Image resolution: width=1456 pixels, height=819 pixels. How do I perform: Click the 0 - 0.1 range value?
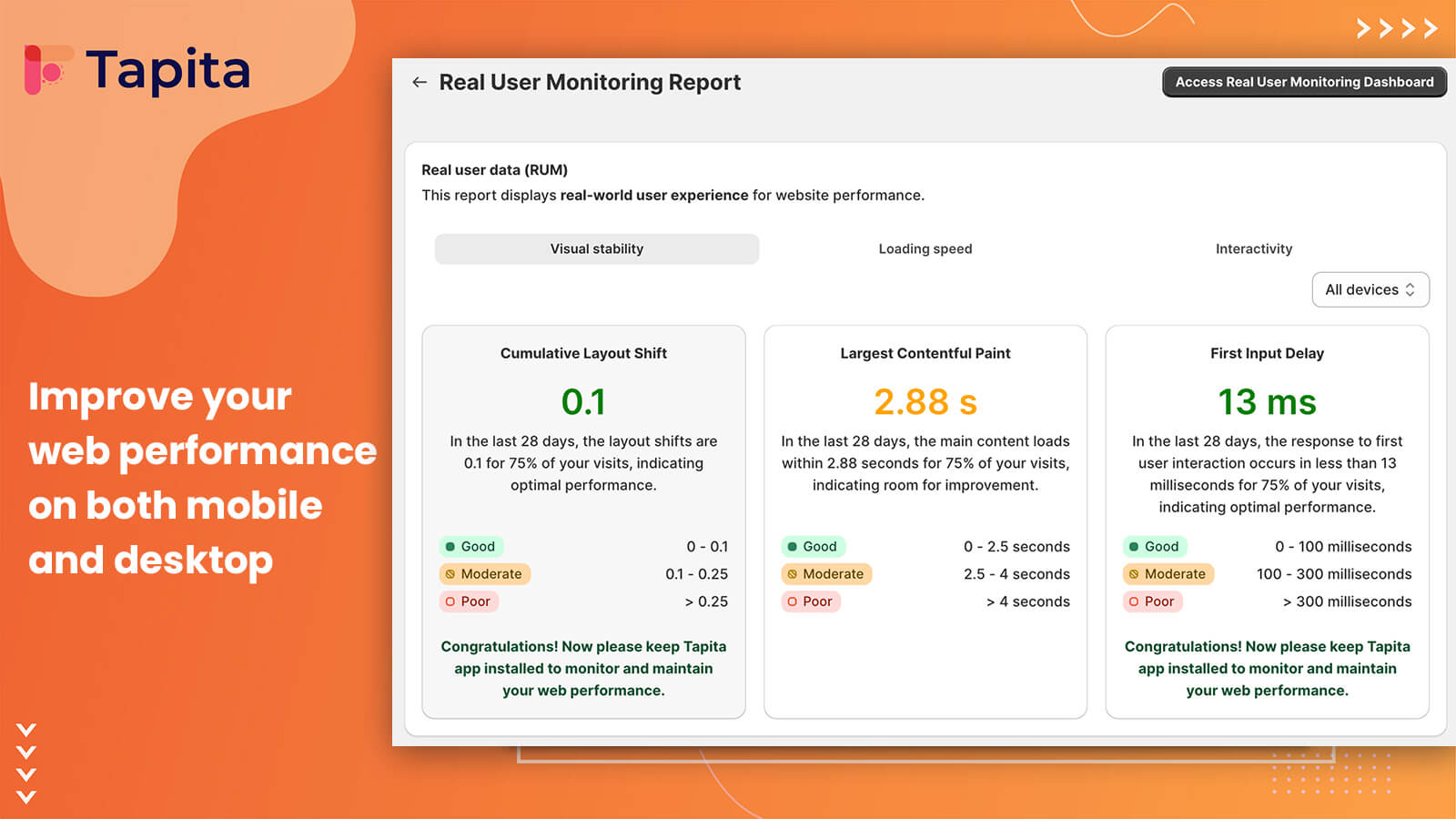707,546
